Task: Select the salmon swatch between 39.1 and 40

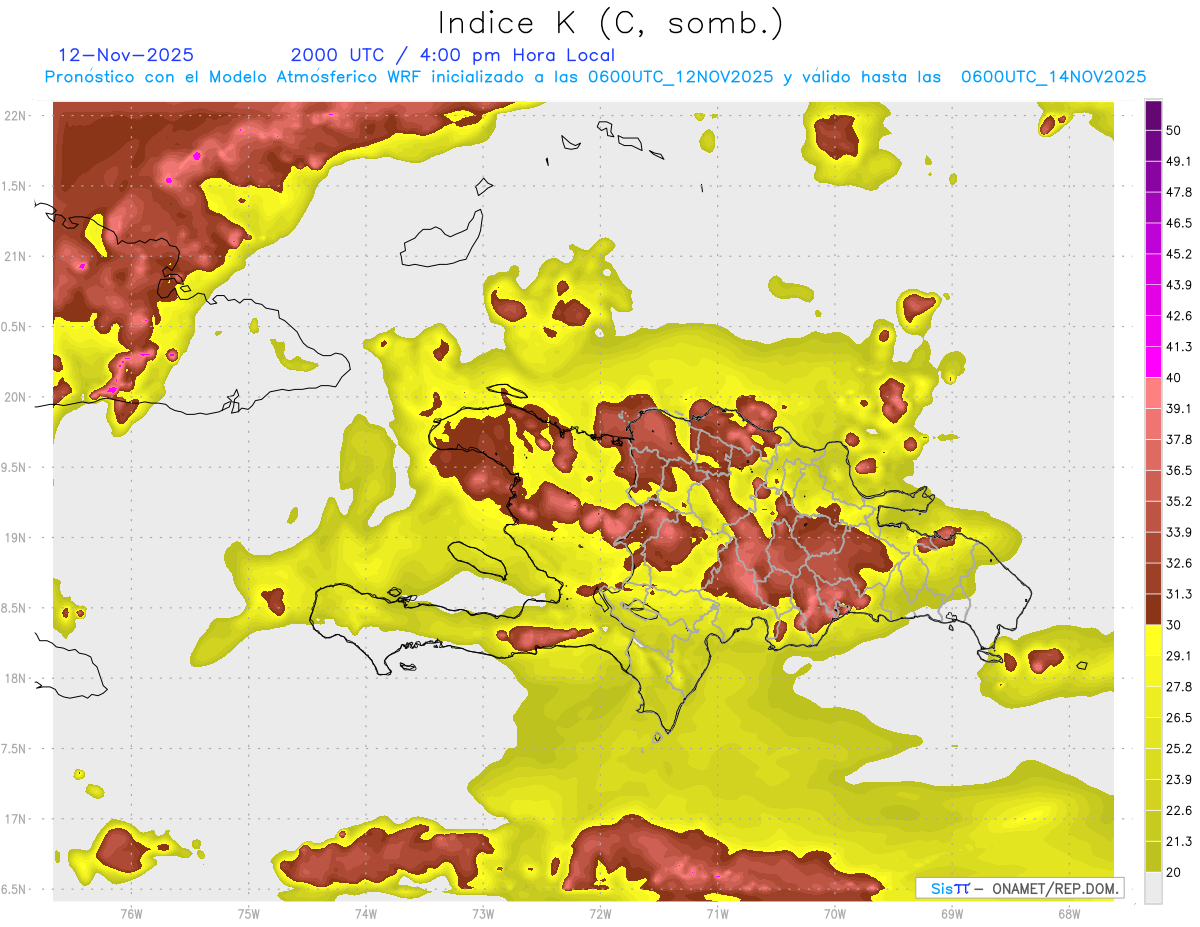Action: [x=1154, y=393]
